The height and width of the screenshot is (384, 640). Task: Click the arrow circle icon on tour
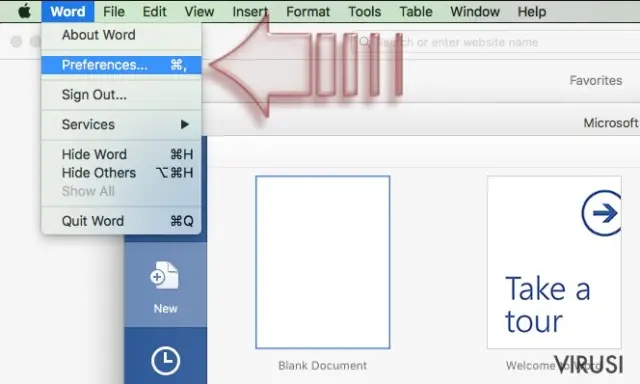click(601, 213)
